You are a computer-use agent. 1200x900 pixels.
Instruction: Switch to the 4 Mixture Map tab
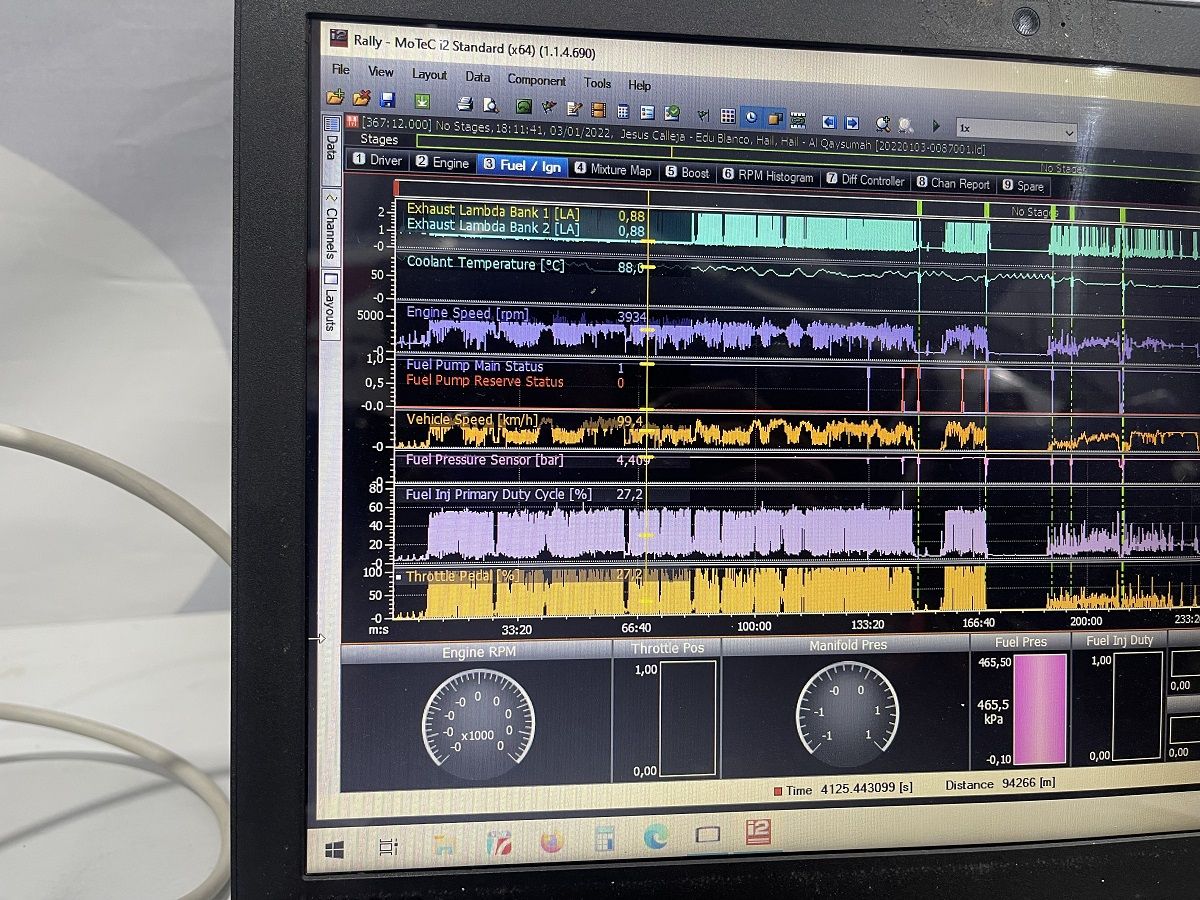(x=613, y=170)
